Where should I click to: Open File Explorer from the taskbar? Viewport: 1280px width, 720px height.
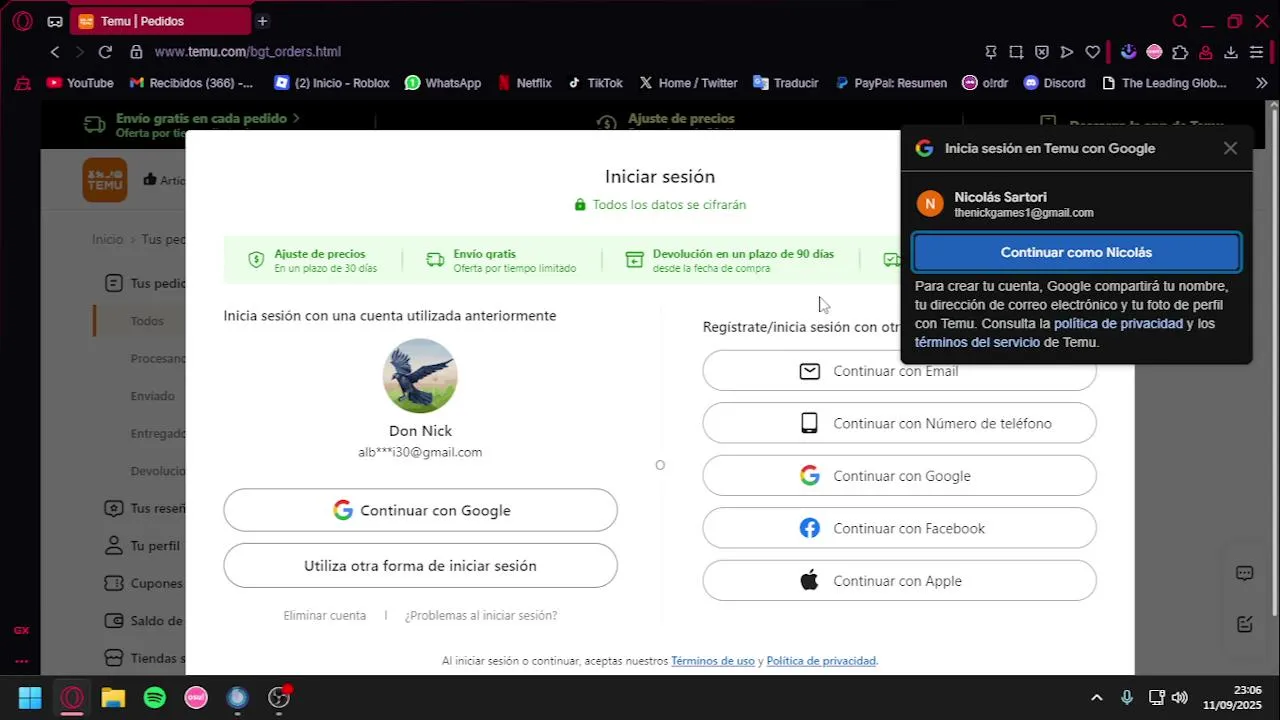(x=113, y=698)
